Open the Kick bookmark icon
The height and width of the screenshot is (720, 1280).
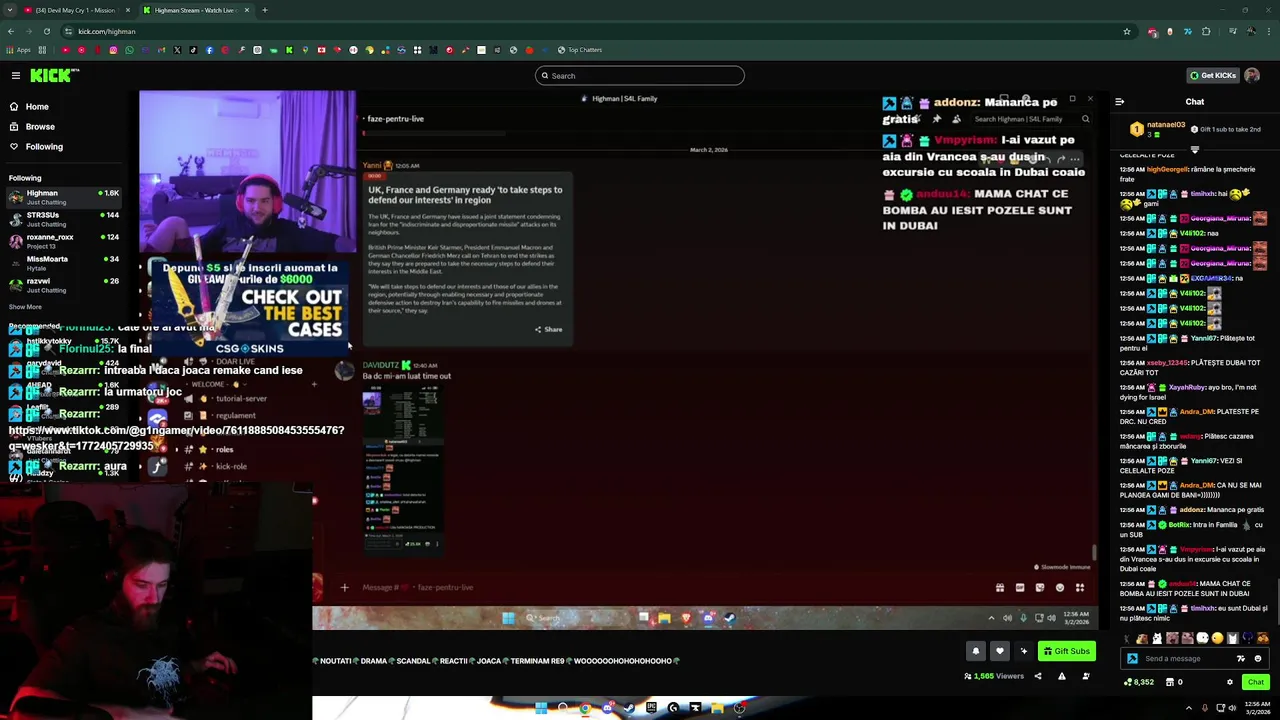(x=289, y=50)
